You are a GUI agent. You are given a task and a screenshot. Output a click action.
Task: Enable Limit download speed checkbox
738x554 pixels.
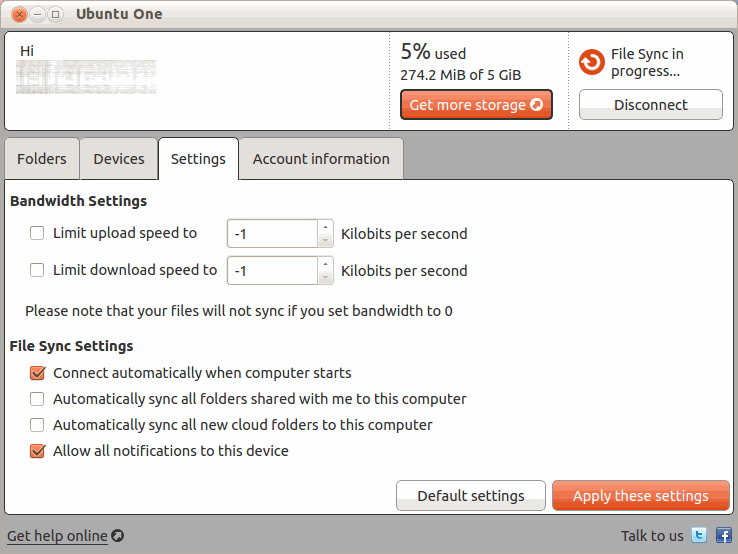[37, 270]
